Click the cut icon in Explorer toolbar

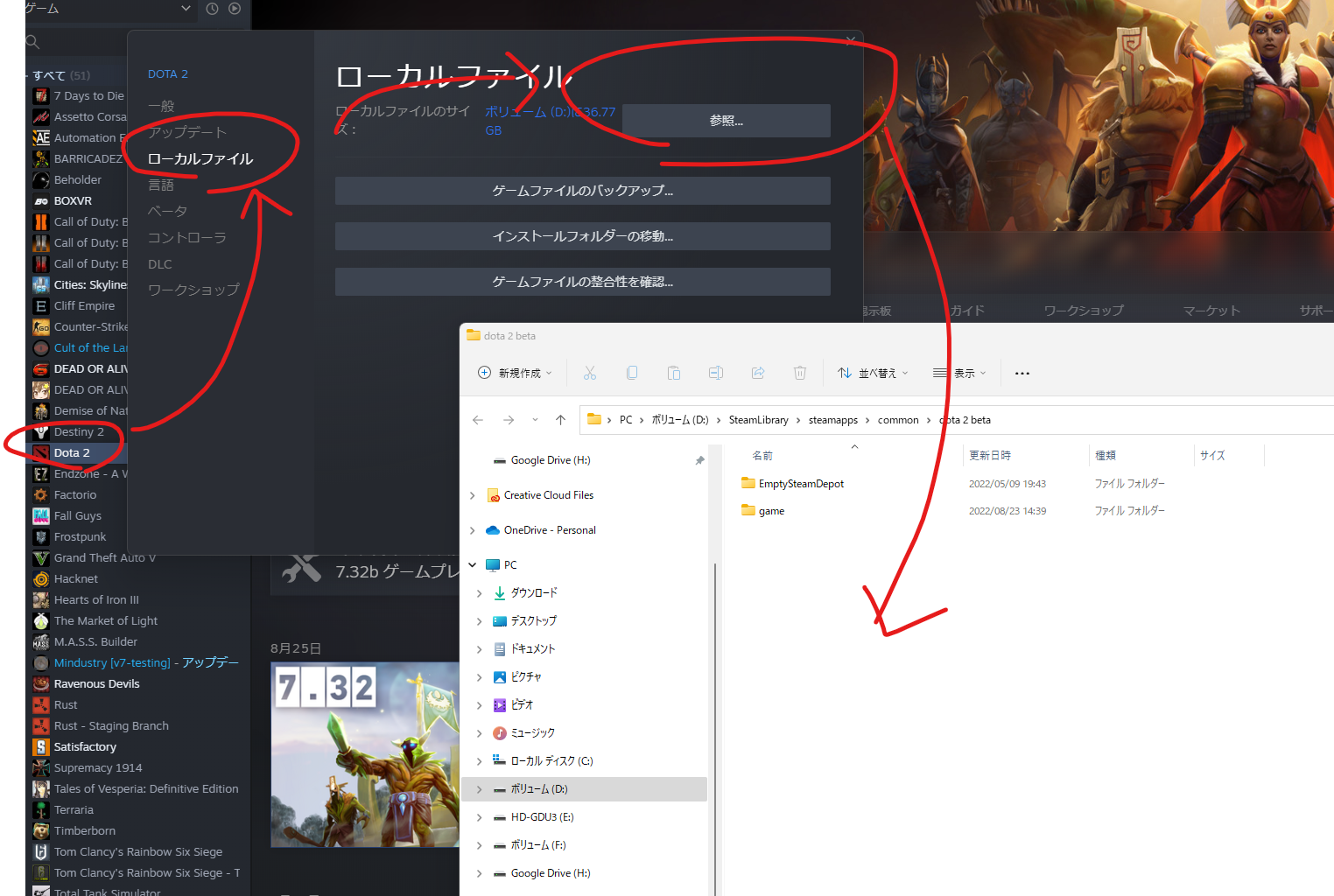click(590, 372)
